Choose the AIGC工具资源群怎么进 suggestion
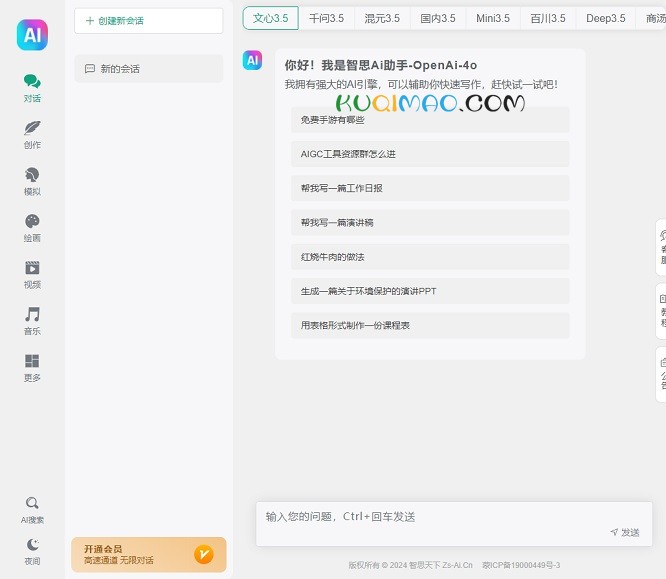This screenshot has height=579, width=666. point(430,154)
